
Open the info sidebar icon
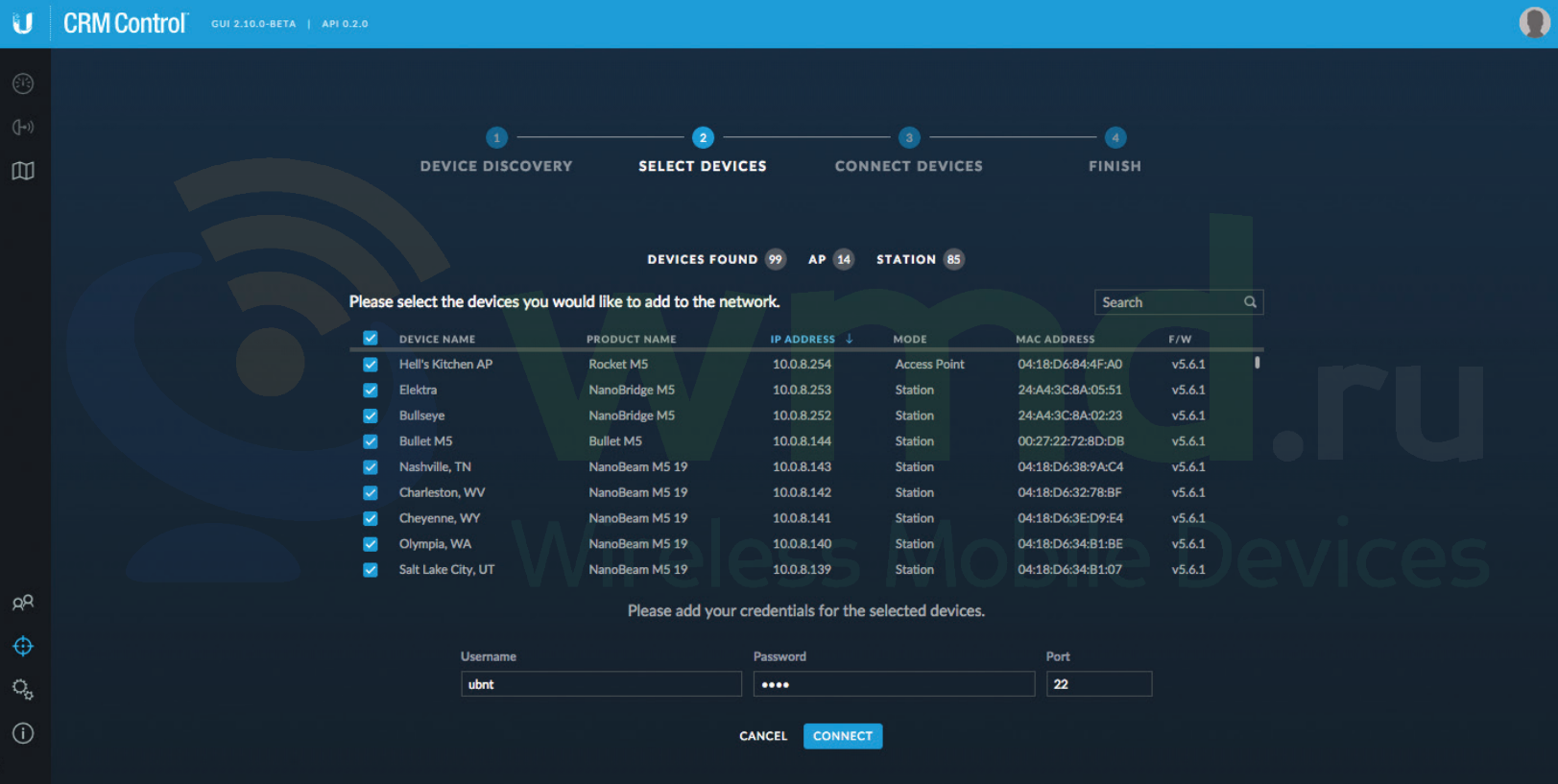coord(23,733)
